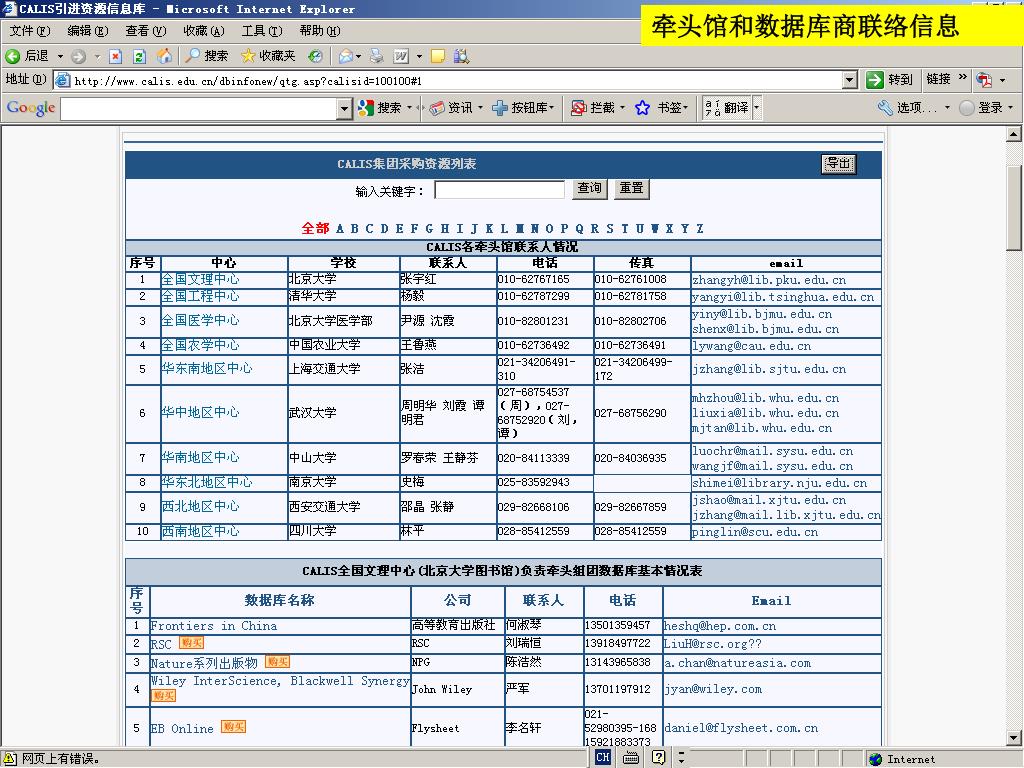Click the scrollbar up arrow
This screenshot has height=768, width=1024.
[x=1014, y=134]
